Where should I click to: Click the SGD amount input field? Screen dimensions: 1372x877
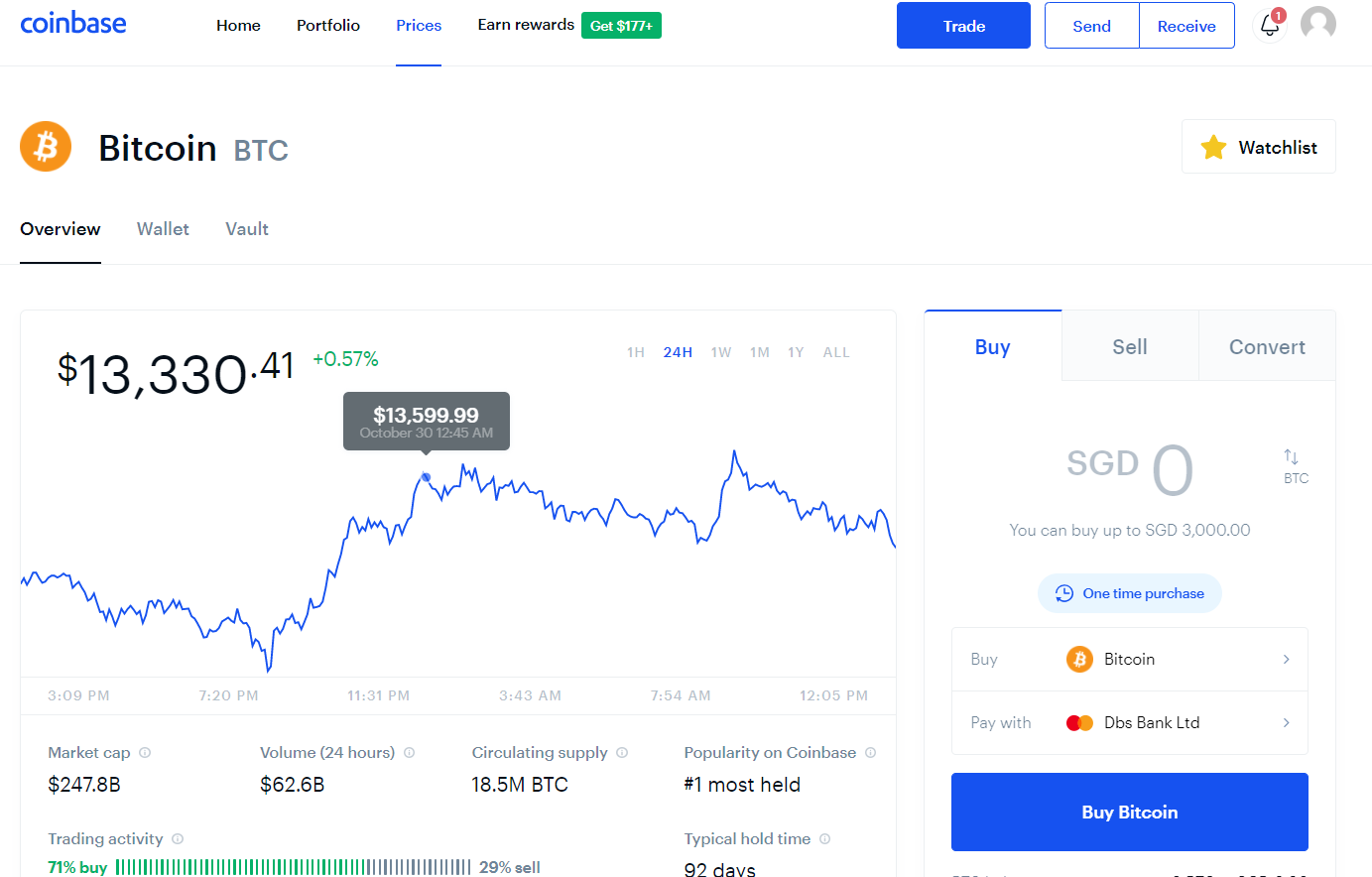pyautogui.click(x=1130, y=468)
